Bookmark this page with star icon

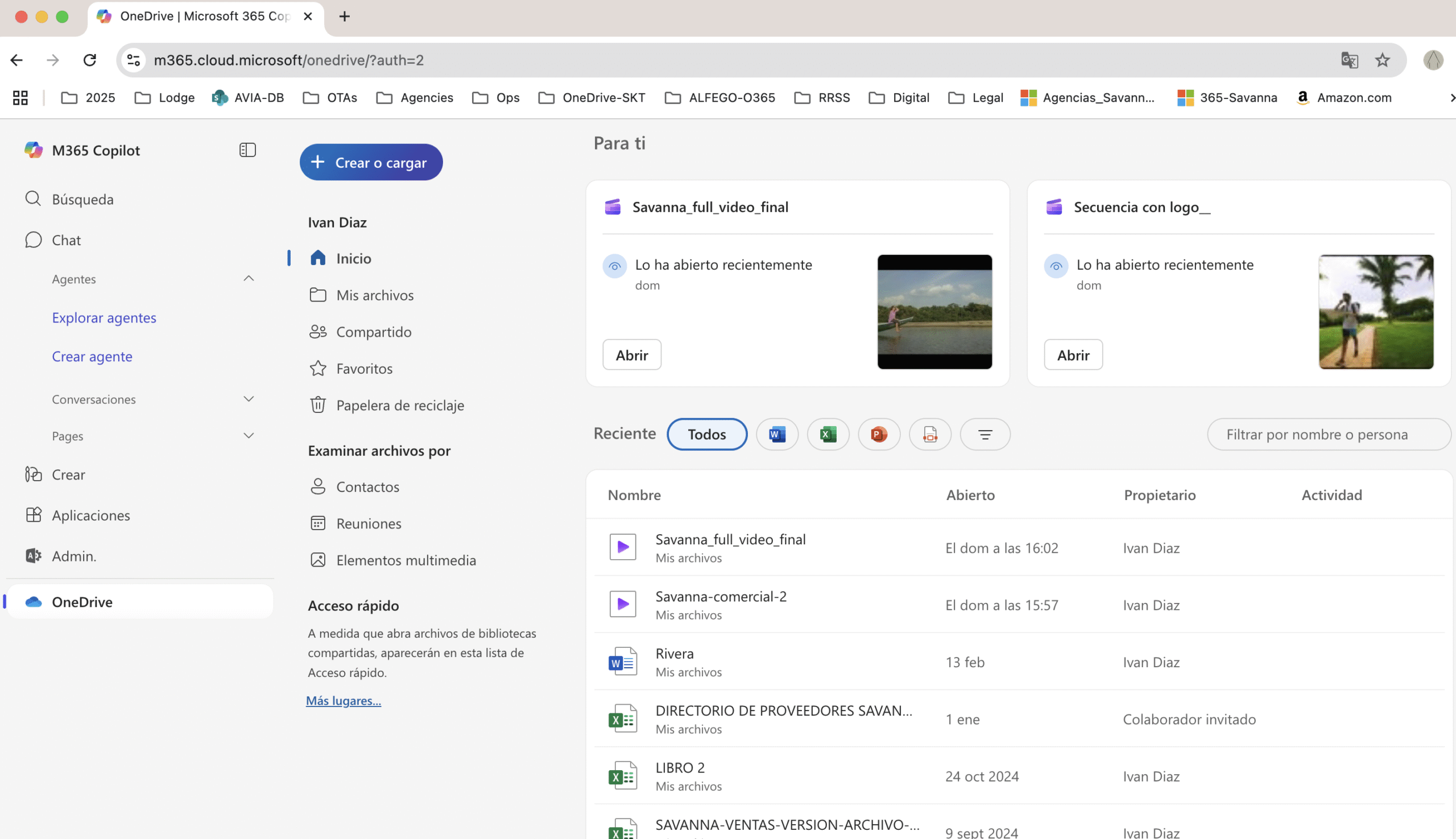click(1382, 60)
